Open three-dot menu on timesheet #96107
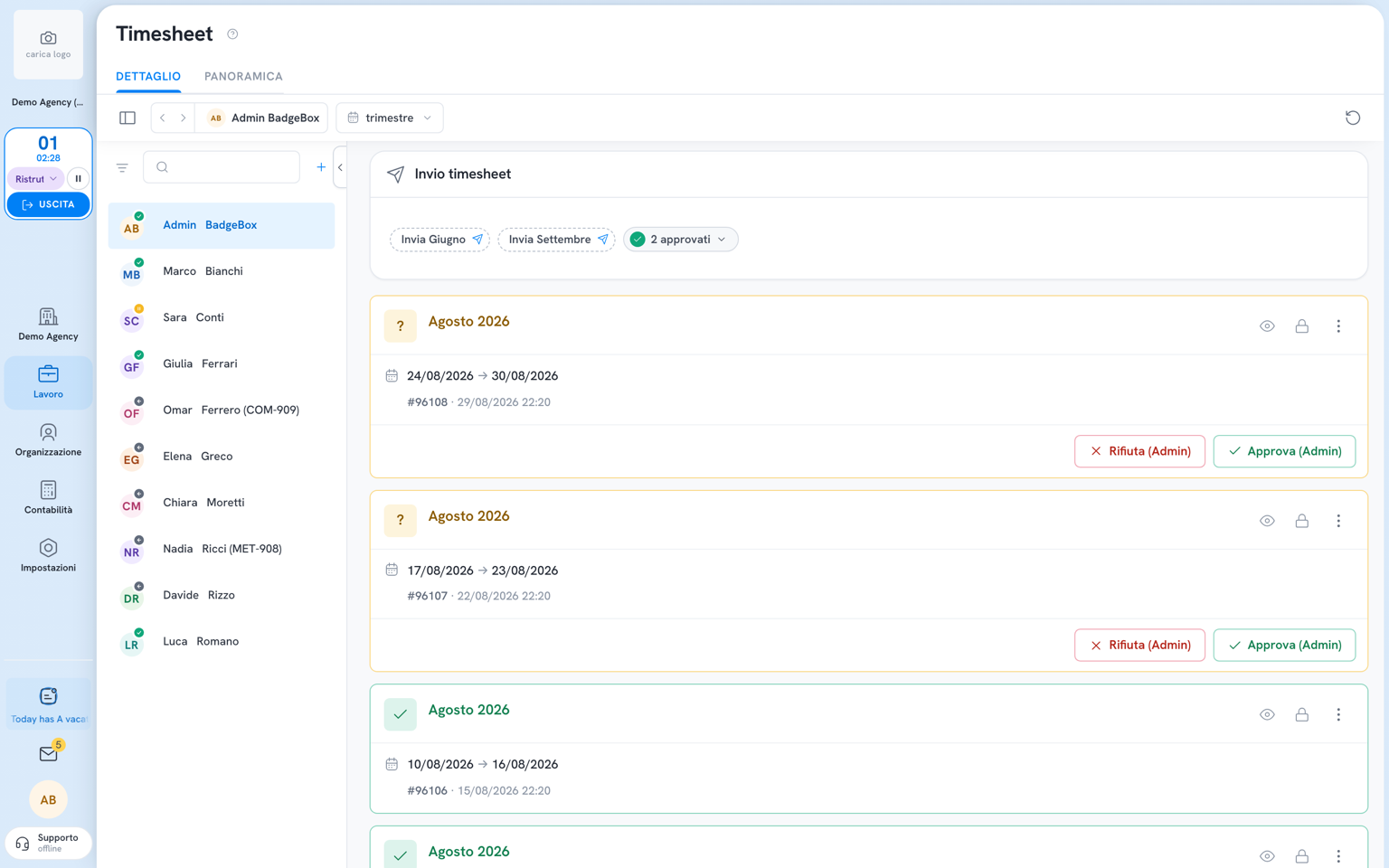The width and height of the screenshot is (1389, 868). 1338,521
